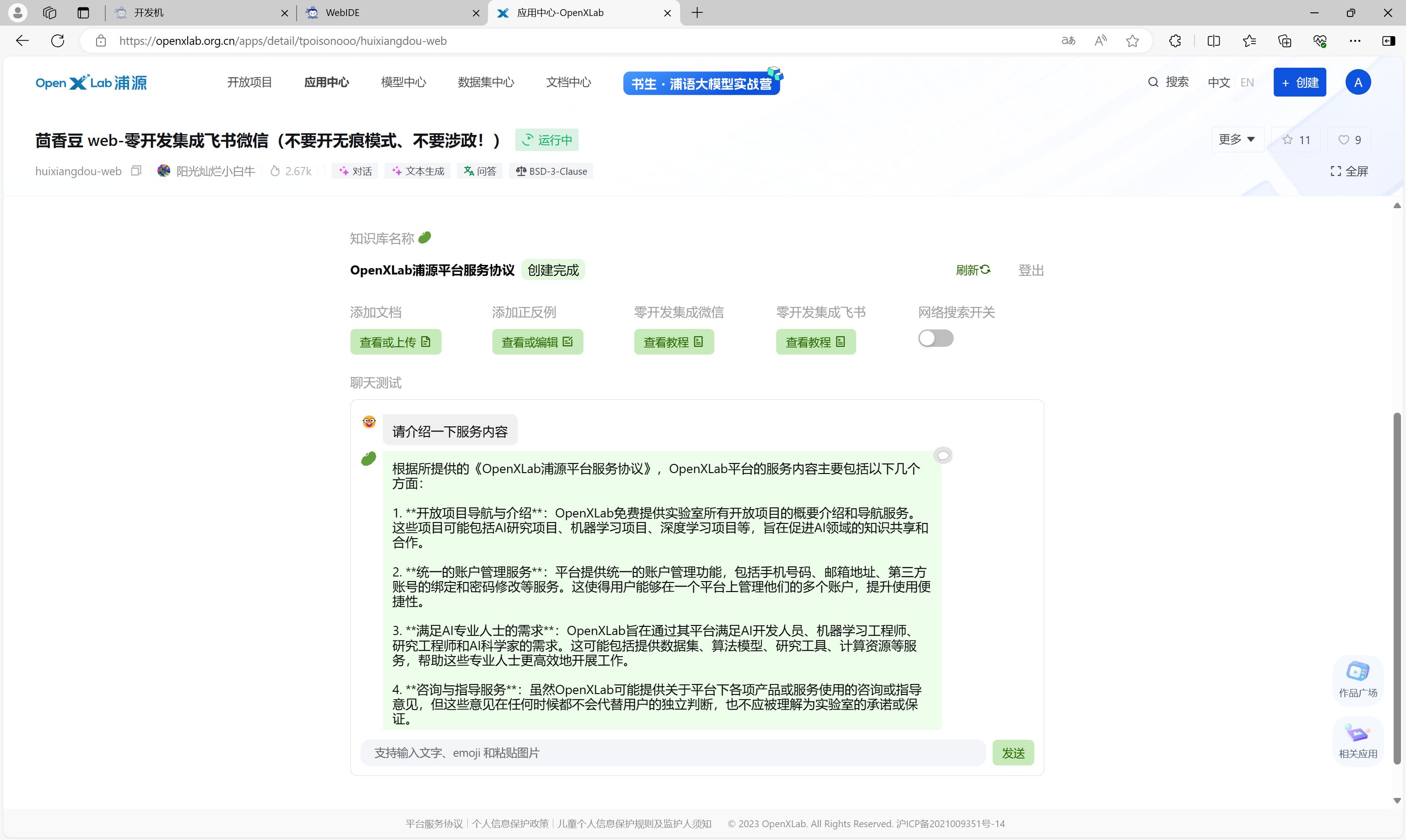Expand the 更多 dropdown
The image size is (1406, 840).
[1237, 139]
